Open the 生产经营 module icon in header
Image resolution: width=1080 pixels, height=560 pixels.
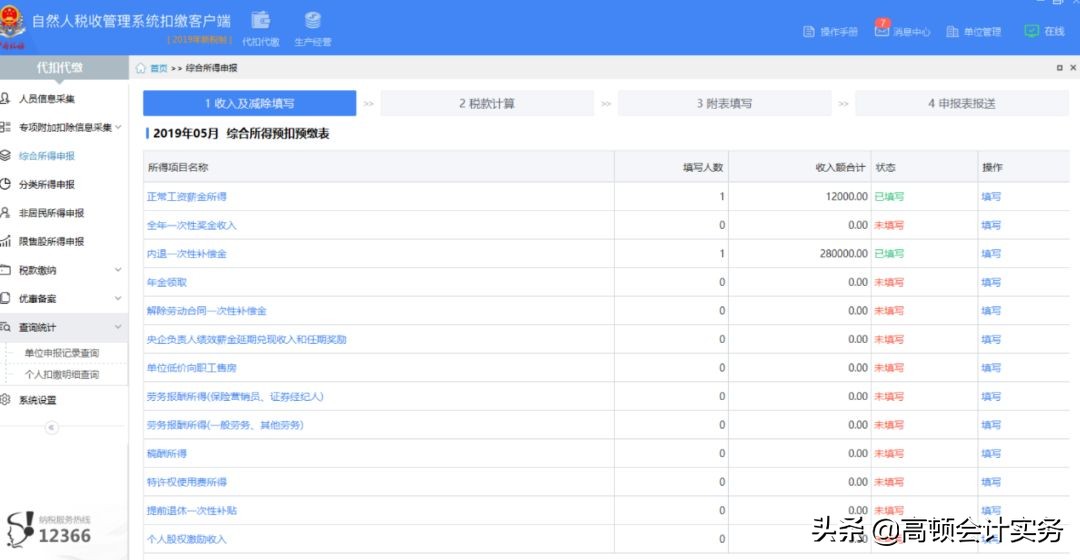click(313, 20)
